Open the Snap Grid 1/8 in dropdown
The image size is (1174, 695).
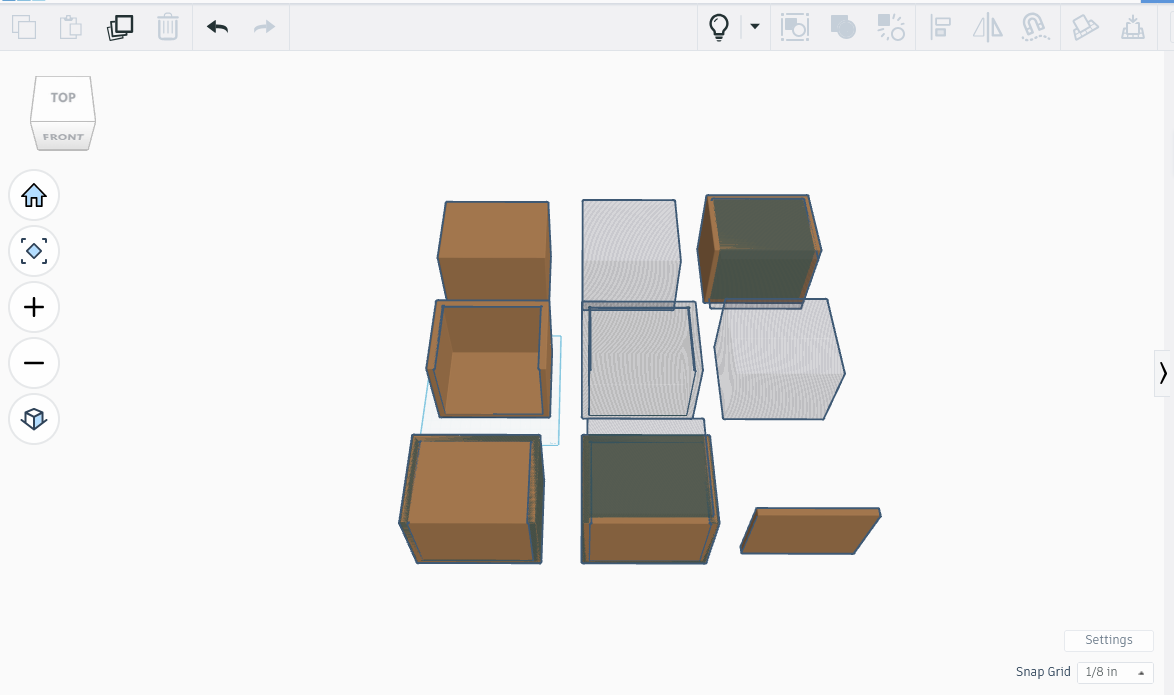pyautogui.click(x=1115, y=672)
